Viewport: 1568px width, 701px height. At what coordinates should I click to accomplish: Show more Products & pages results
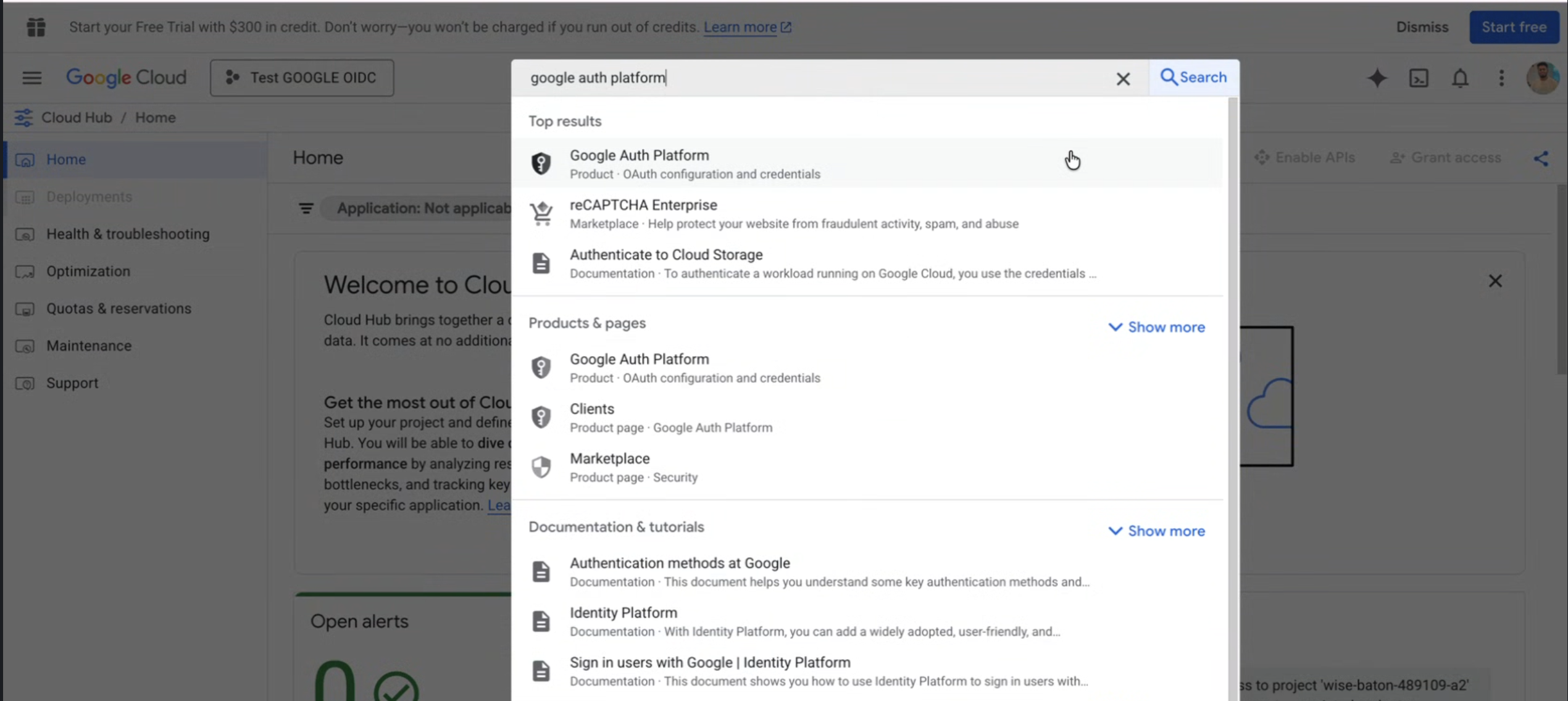click(x=1156, y=327)
